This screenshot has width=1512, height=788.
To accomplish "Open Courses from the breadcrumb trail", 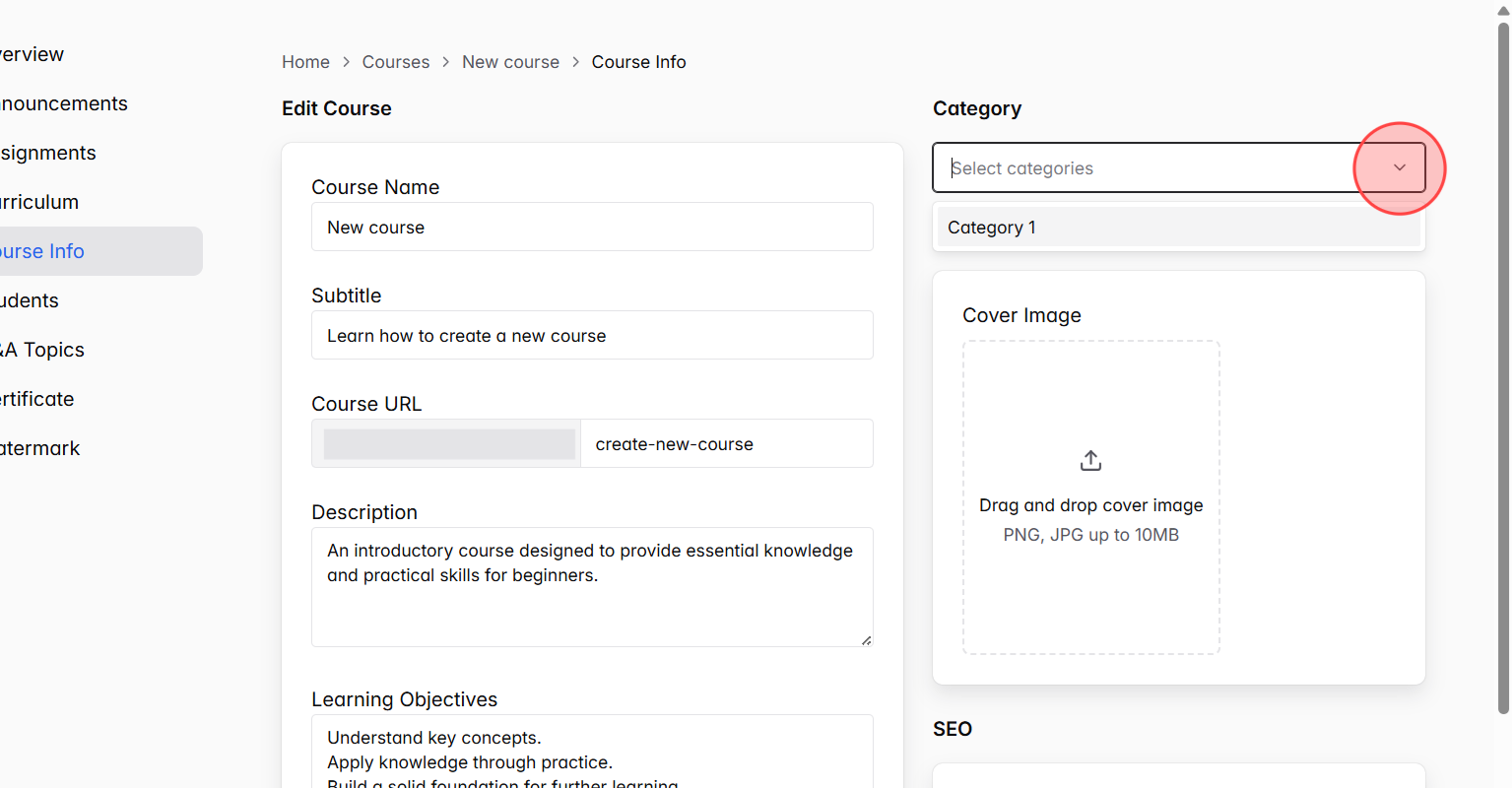I will (396, 61).
